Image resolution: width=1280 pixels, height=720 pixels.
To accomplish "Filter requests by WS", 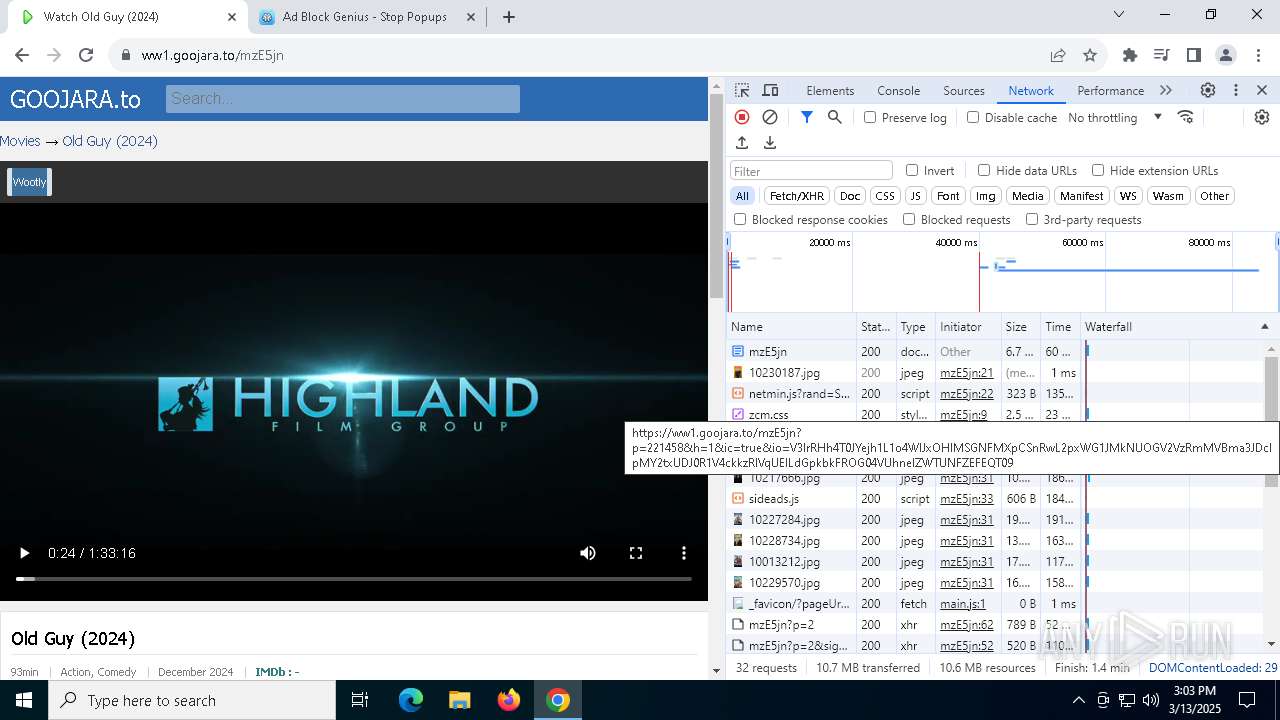I will pos(1128,196).
